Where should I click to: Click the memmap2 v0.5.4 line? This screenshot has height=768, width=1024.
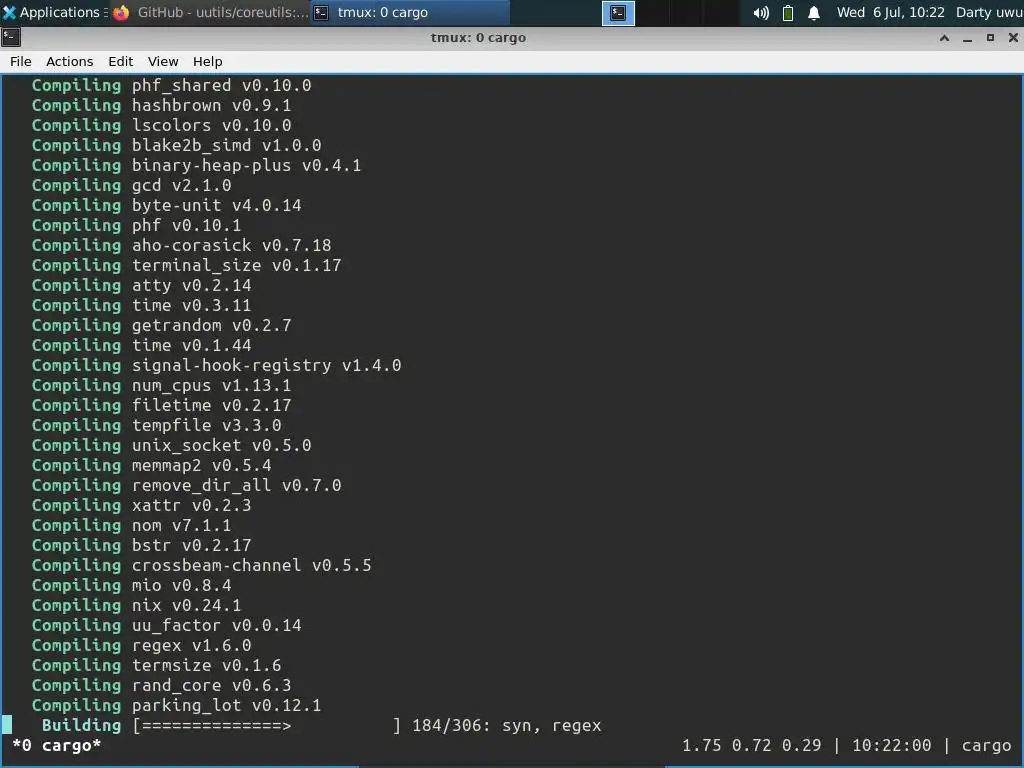tap(152, 465)
